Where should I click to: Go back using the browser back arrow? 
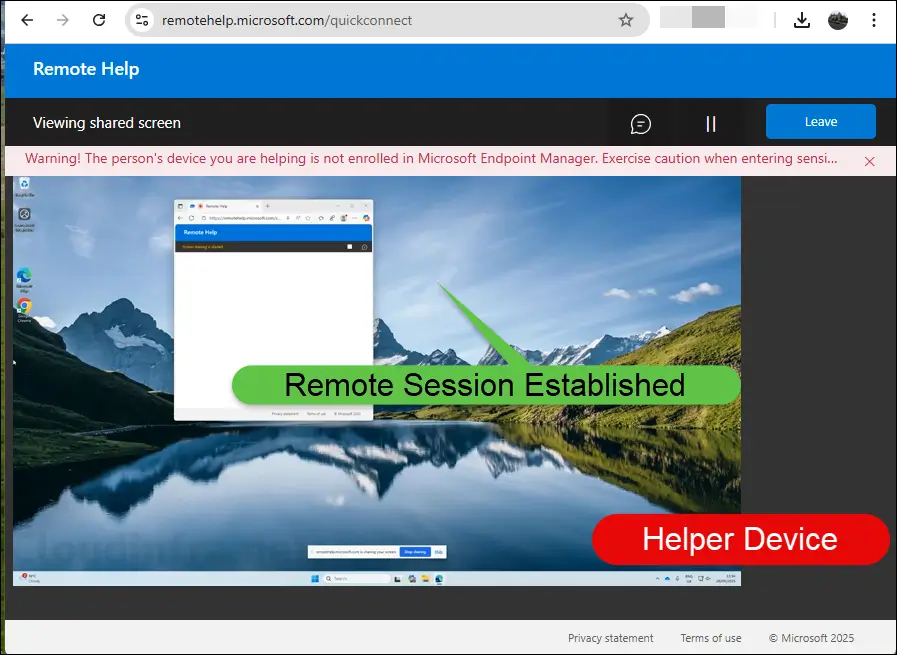(27, 20)
